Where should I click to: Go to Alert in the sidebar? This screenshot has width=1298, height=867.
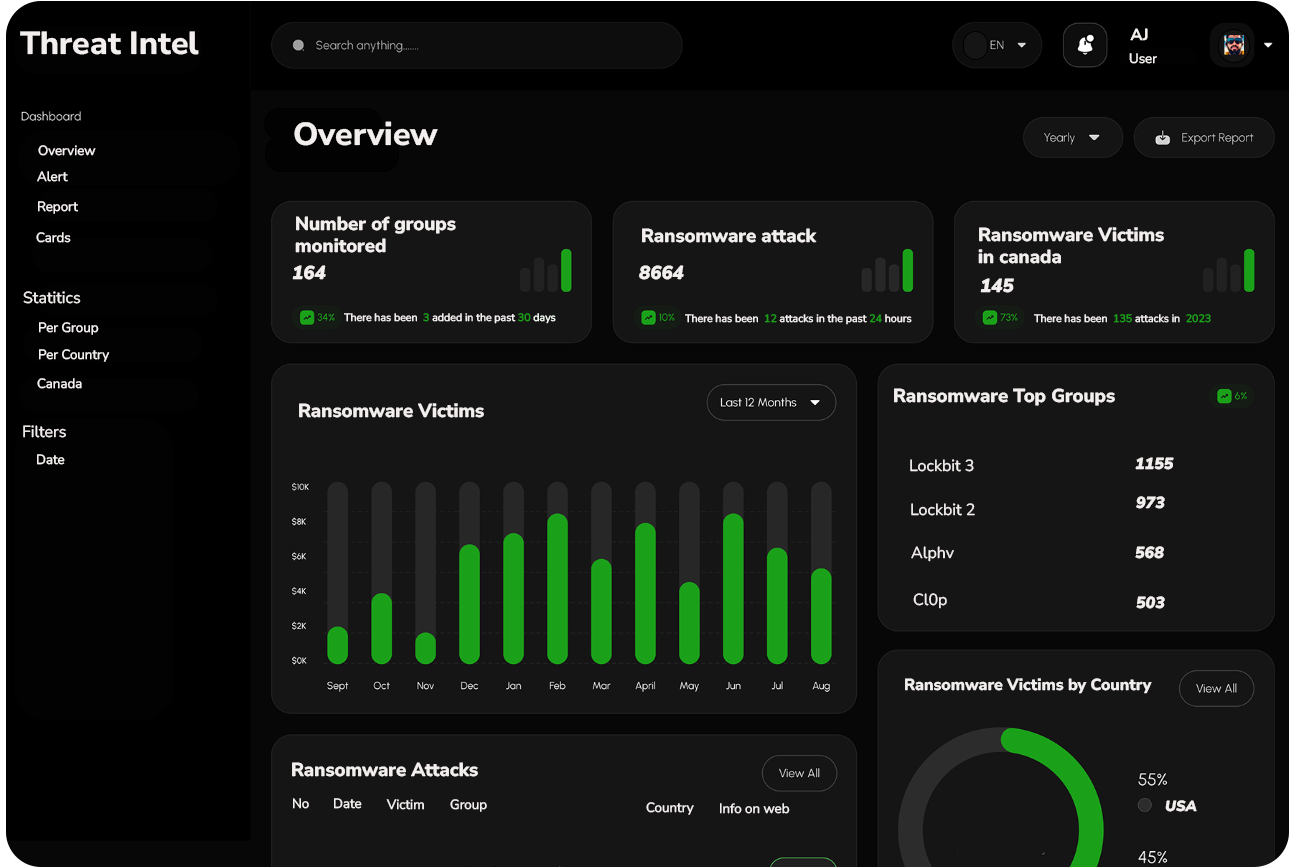click(53, 177)
